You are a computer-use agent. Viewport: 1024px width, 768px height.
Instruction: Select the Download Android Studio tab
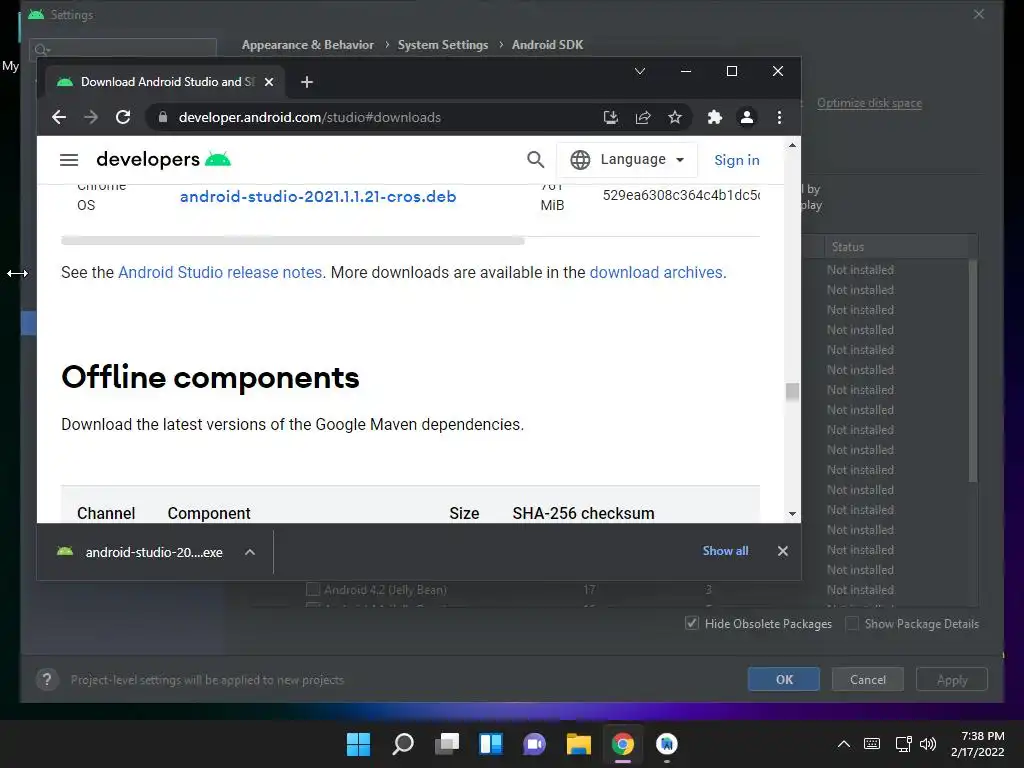point(163,82)
